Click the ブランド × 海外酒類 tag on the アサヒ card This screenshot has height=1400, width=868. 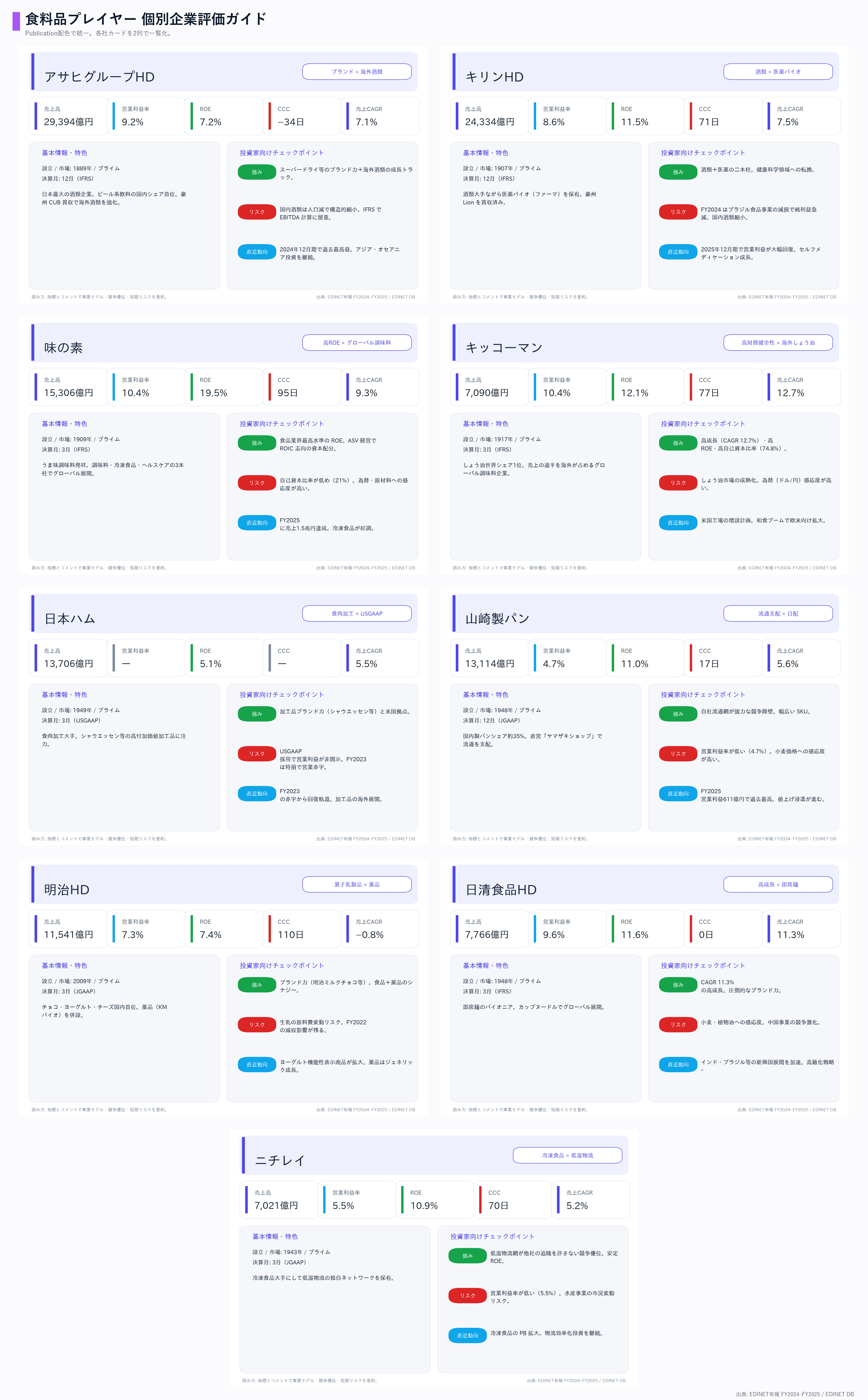[356, 72]
